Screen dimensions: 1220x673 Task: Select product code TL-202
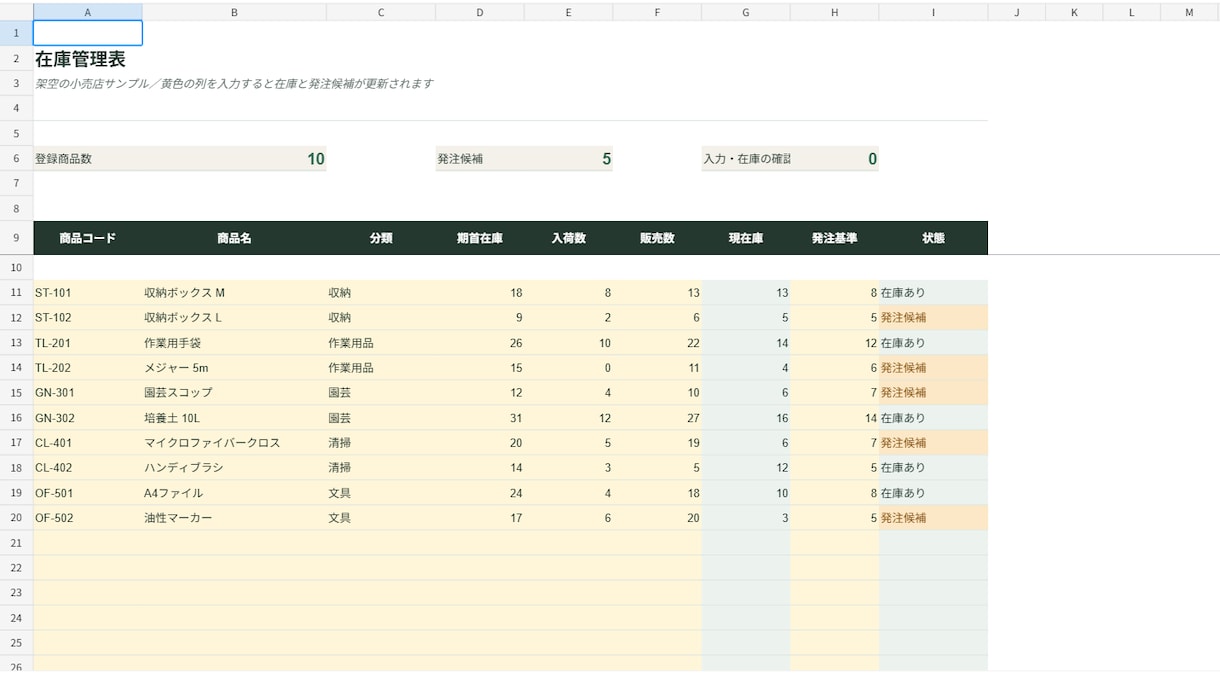point(88,368)
